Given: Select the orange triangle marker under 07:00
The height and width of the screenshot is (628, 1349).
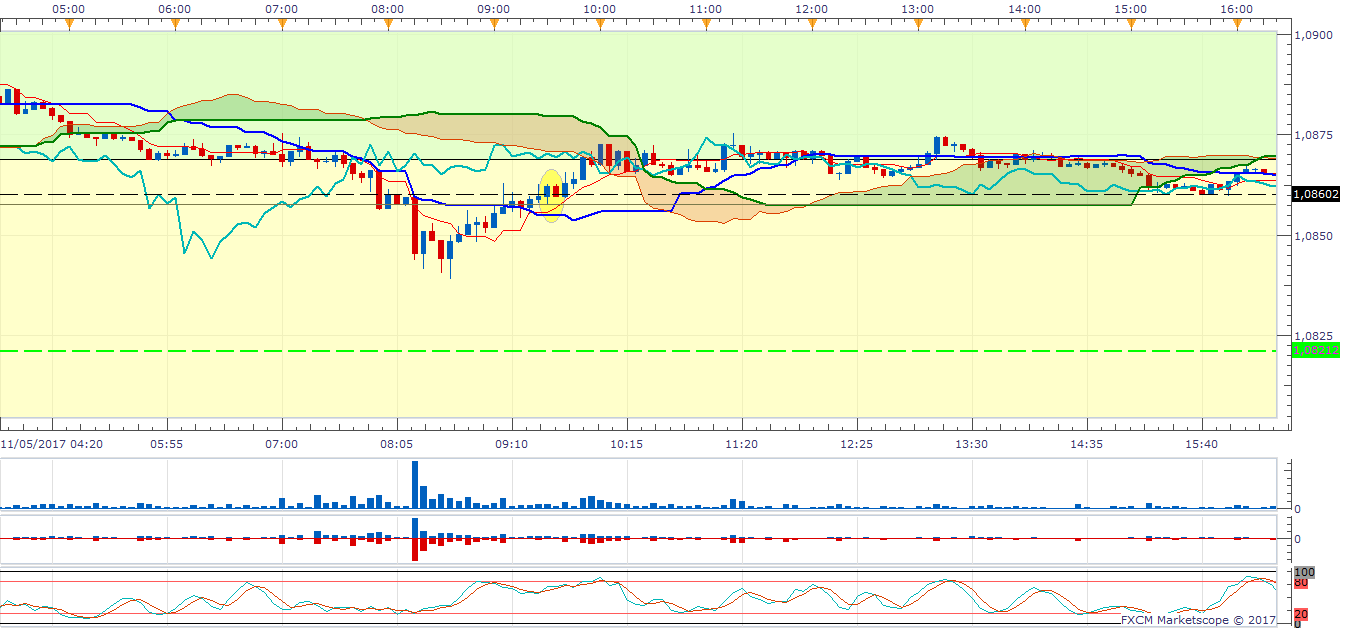Looking at the screenshot, I should click(x=281, y=24).
